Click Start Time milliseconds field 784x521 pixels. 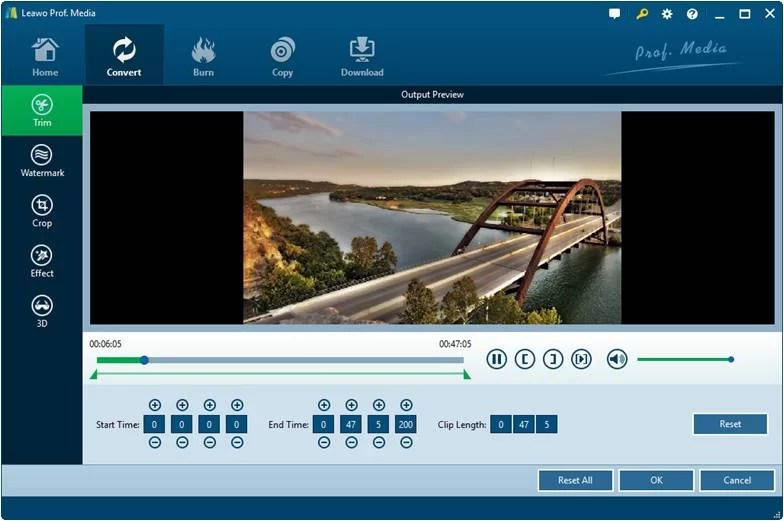[236, 424]
